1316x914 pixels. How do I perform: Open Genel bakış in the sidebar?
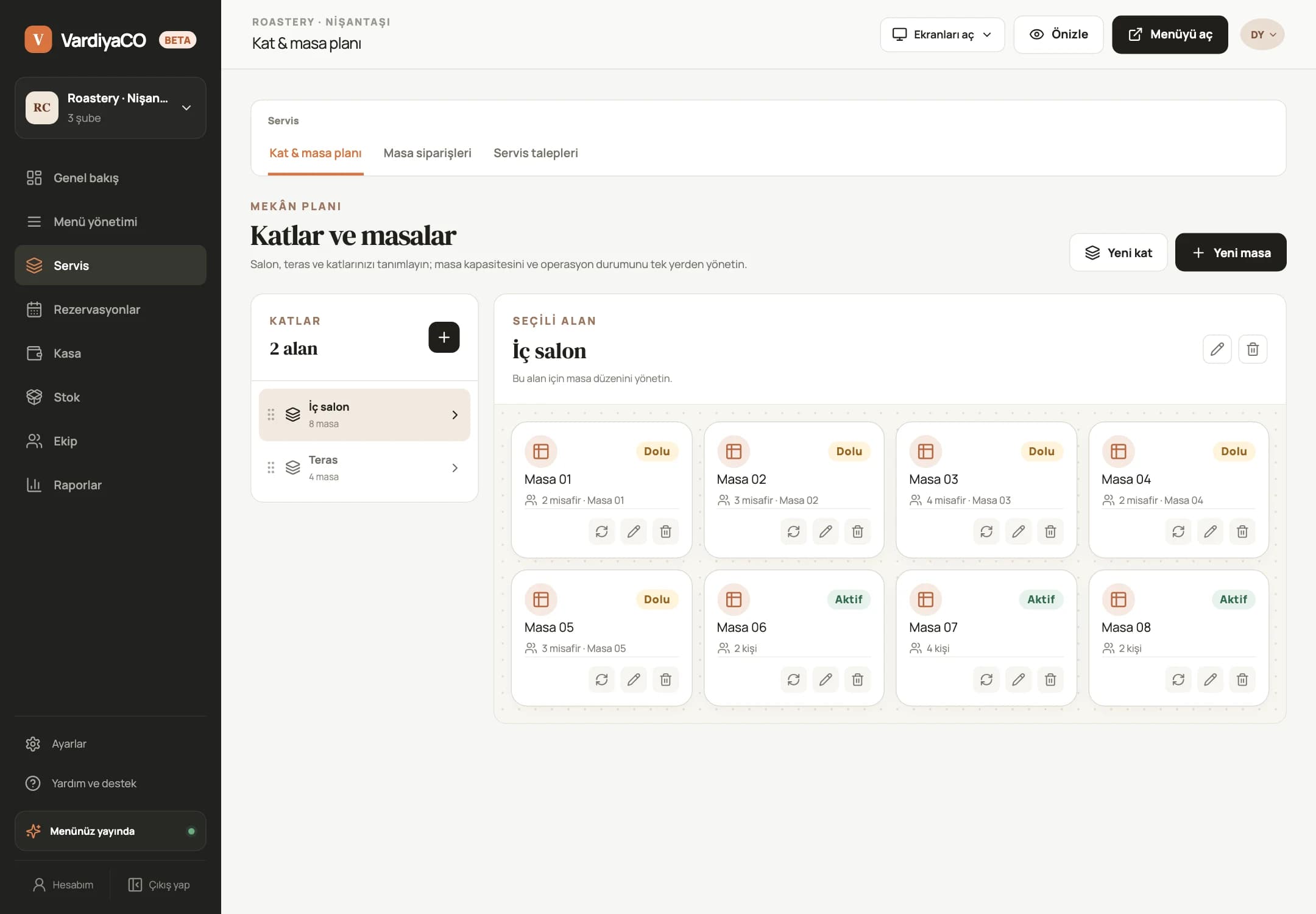110,178
